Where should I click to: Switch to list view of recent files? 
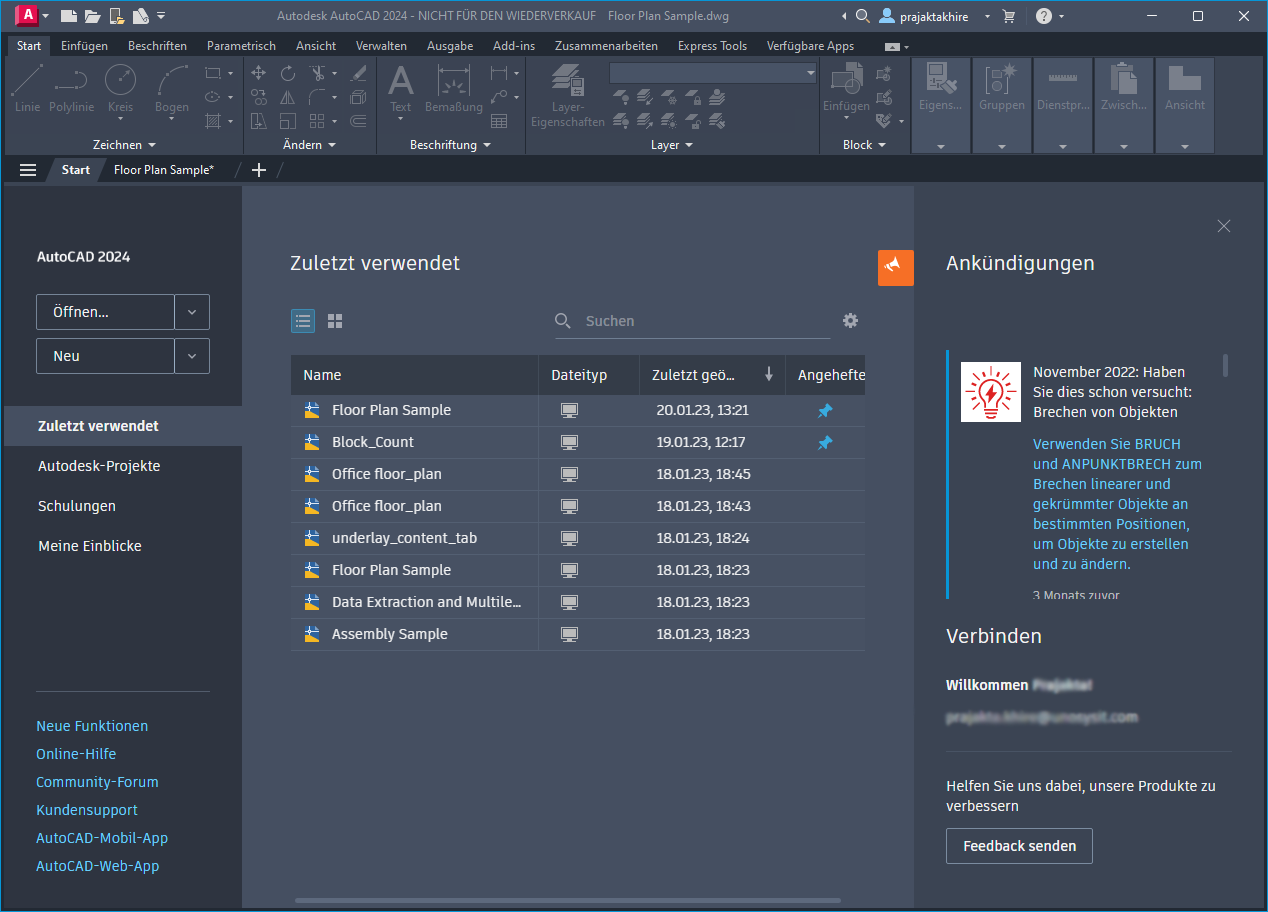(x=303, y=321)
